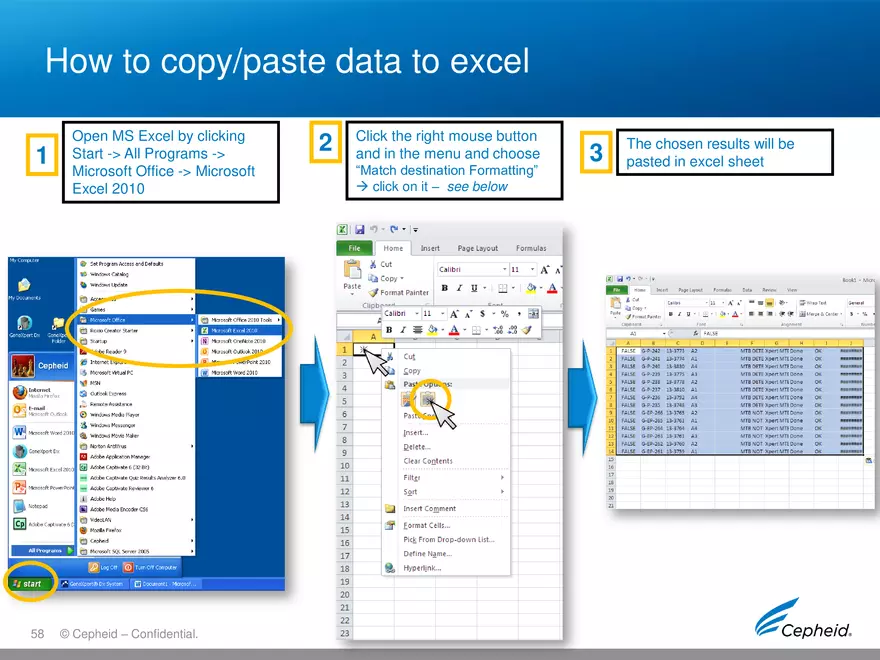Viewport: 880px width, 660px height.
Task: Click the Save icon in the Quick Access Toolbar
Action: click(360, 229)
